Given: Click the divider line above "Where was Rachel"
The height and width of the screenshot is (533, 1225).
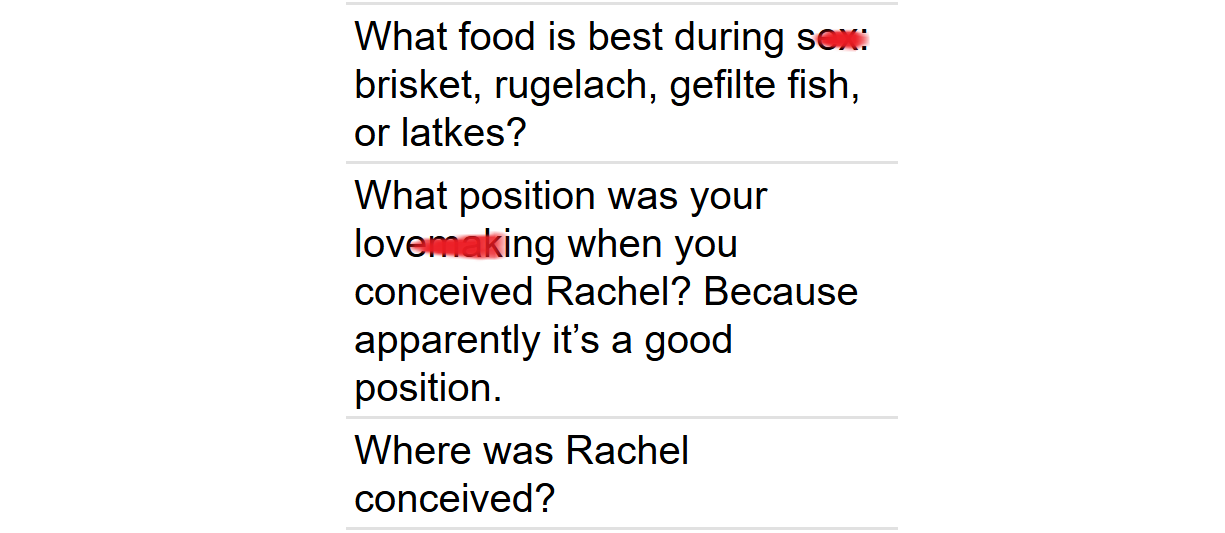Looking at the screenshot, I should pos(622,418).
